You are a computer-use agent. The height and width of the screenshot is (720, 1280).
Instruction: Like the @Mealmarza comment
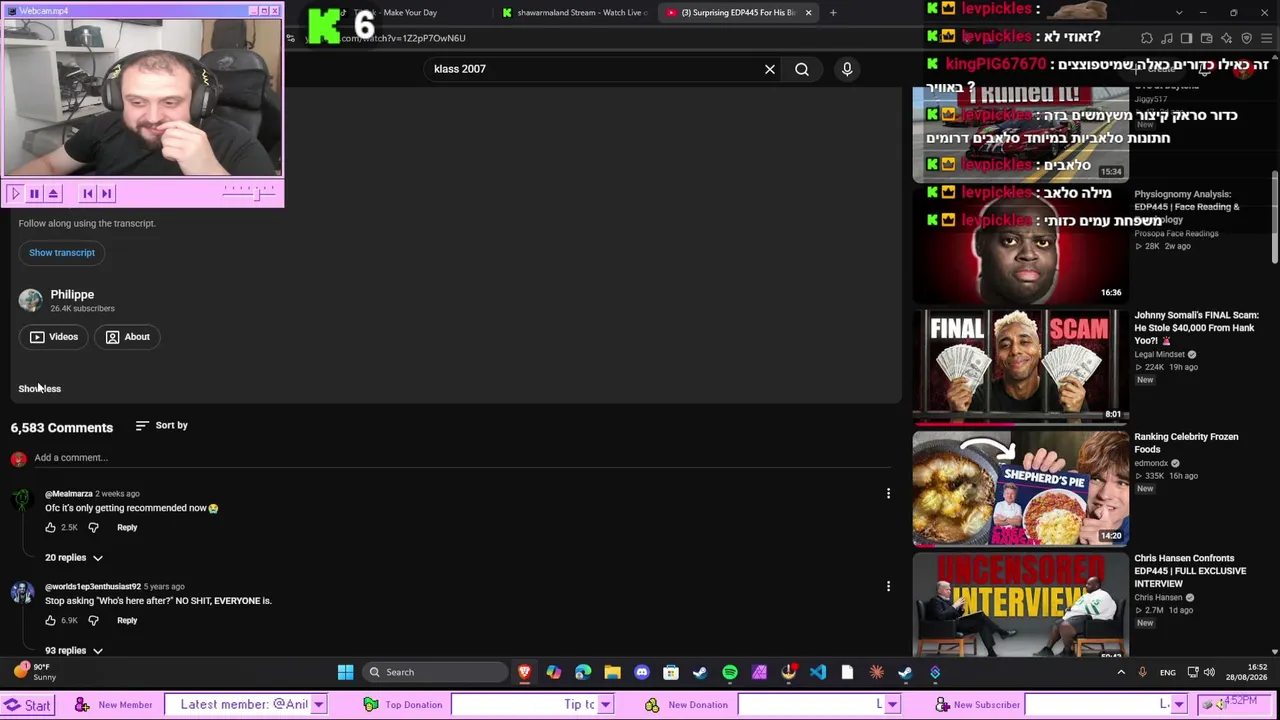pos(51,527)
